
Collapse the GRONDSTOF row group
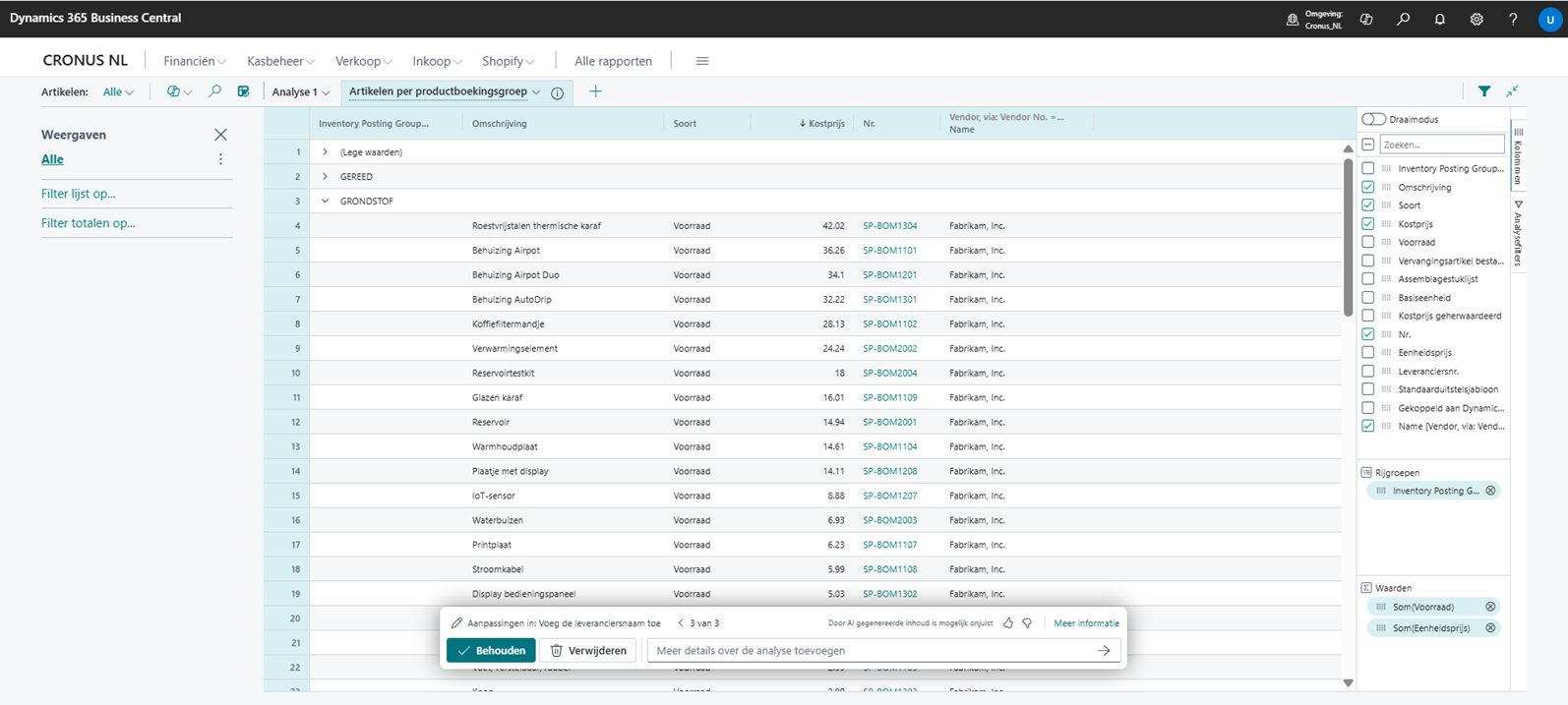tap(325, 202)
